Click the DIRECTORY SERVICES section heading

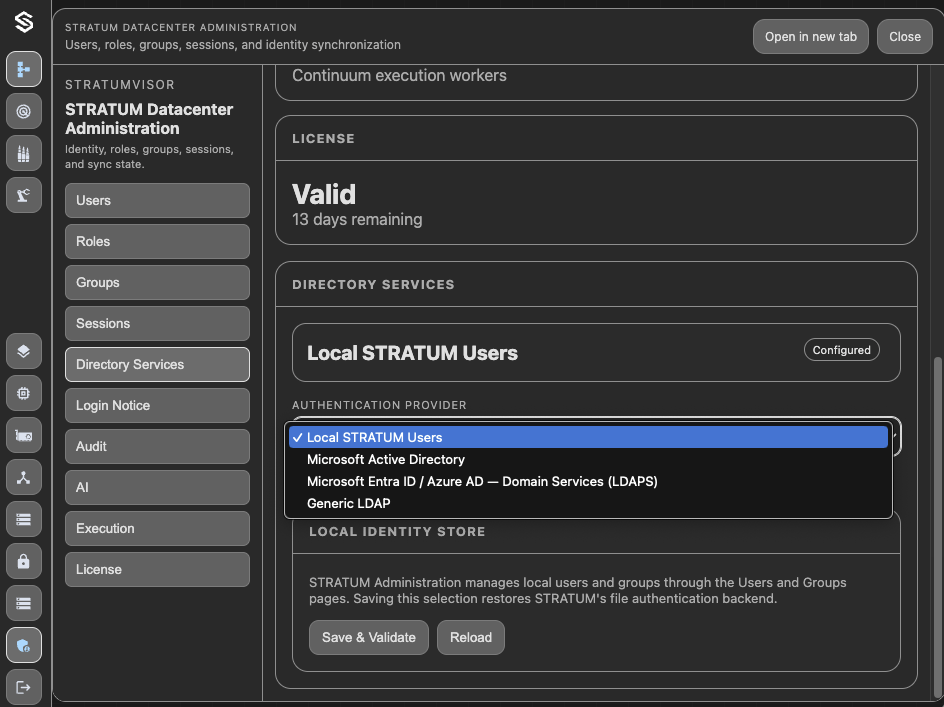pyautogui.click(x=373, y=285)
